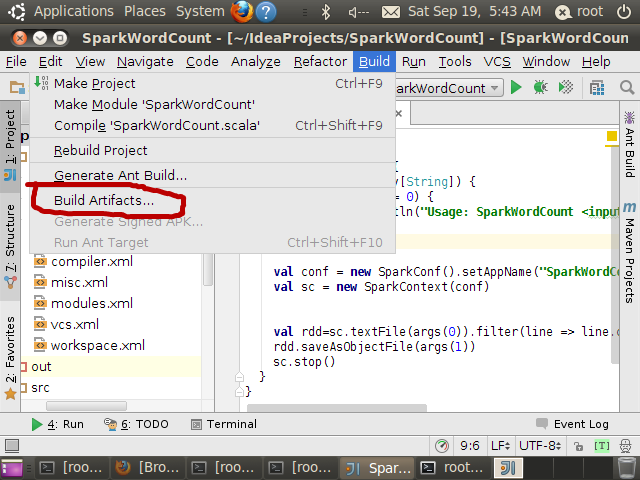
Task: Open the Window menu
Action: pyautogui.click(x=546, y=62)
